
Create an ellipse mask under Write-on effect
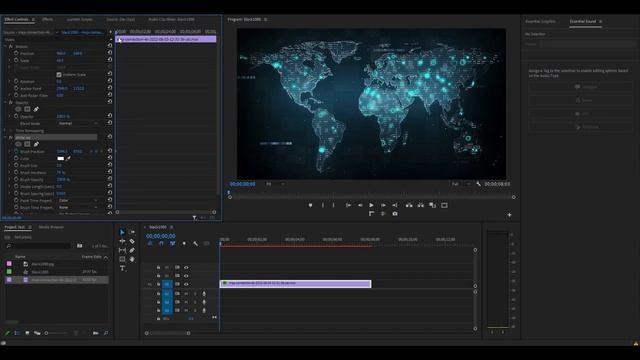(18, 144)
